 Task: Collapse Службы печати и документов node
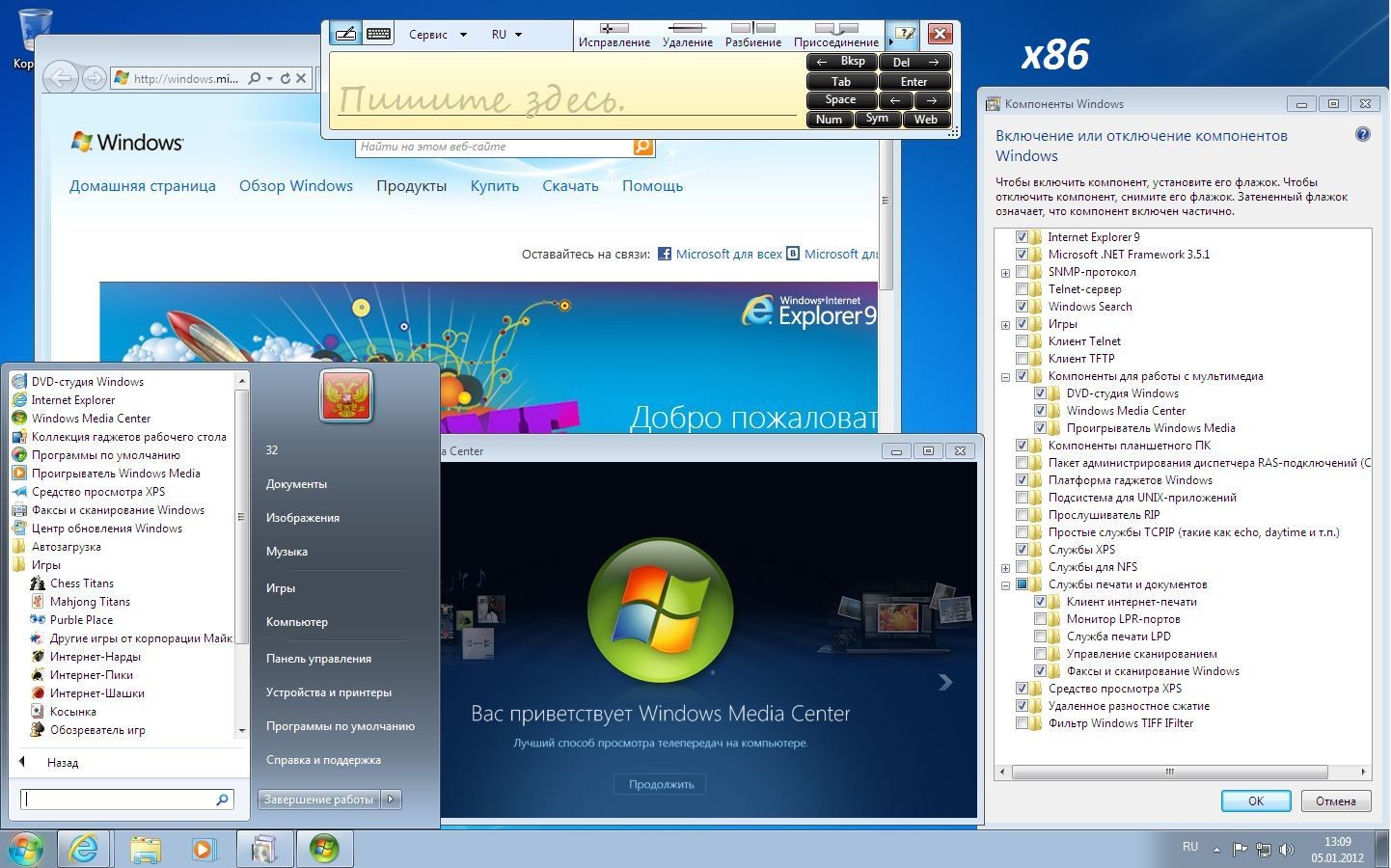(1005, 585)
